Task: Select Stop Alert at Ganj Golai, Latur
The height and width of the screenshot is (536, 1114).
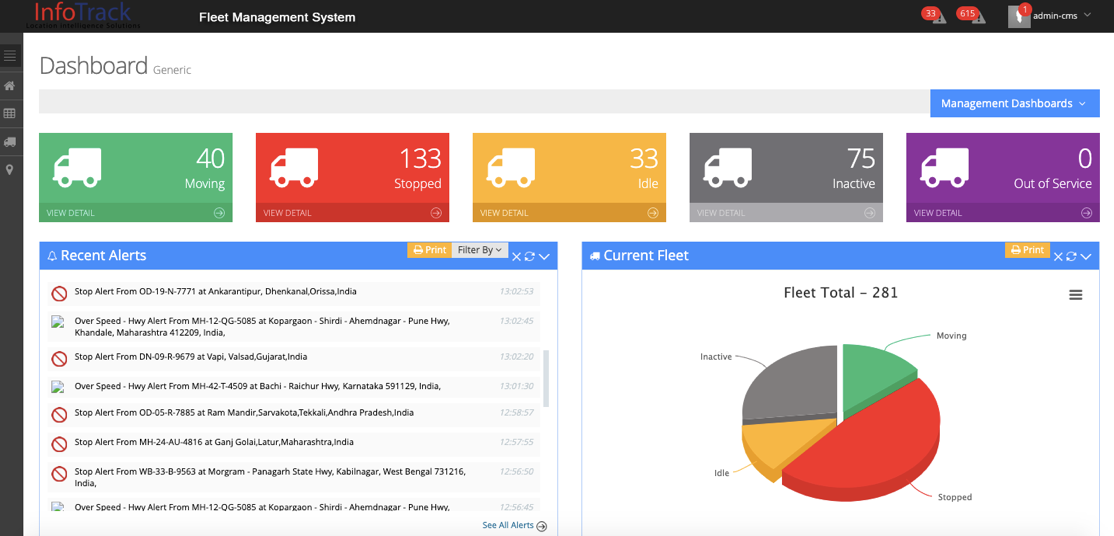Action: [x=293, y=442]
